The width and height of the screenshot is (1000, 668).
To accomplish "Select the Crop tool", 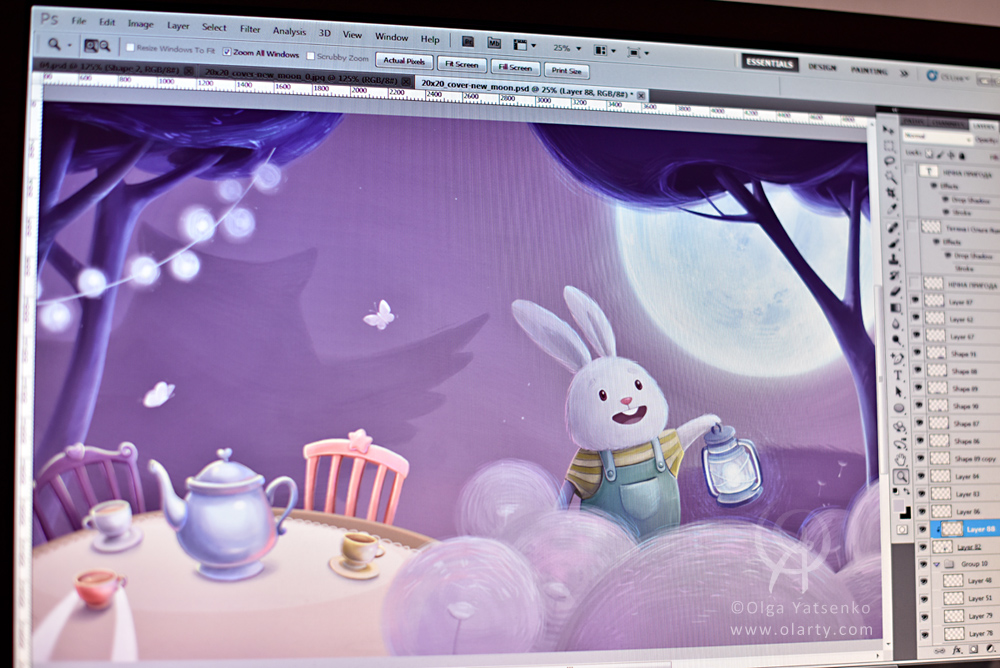I will pos(891,193).
